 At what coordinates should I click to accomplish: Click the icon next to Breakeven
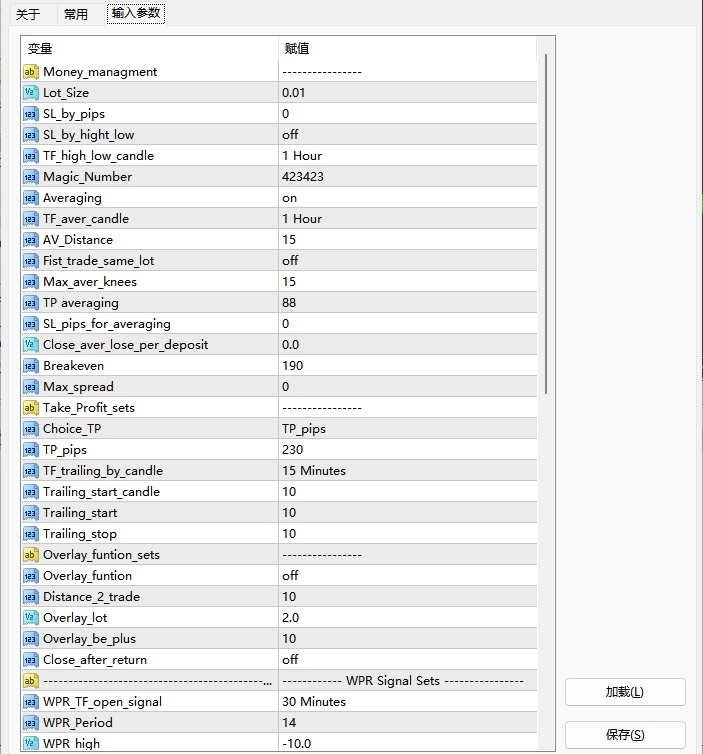click(x=30, y=366)
